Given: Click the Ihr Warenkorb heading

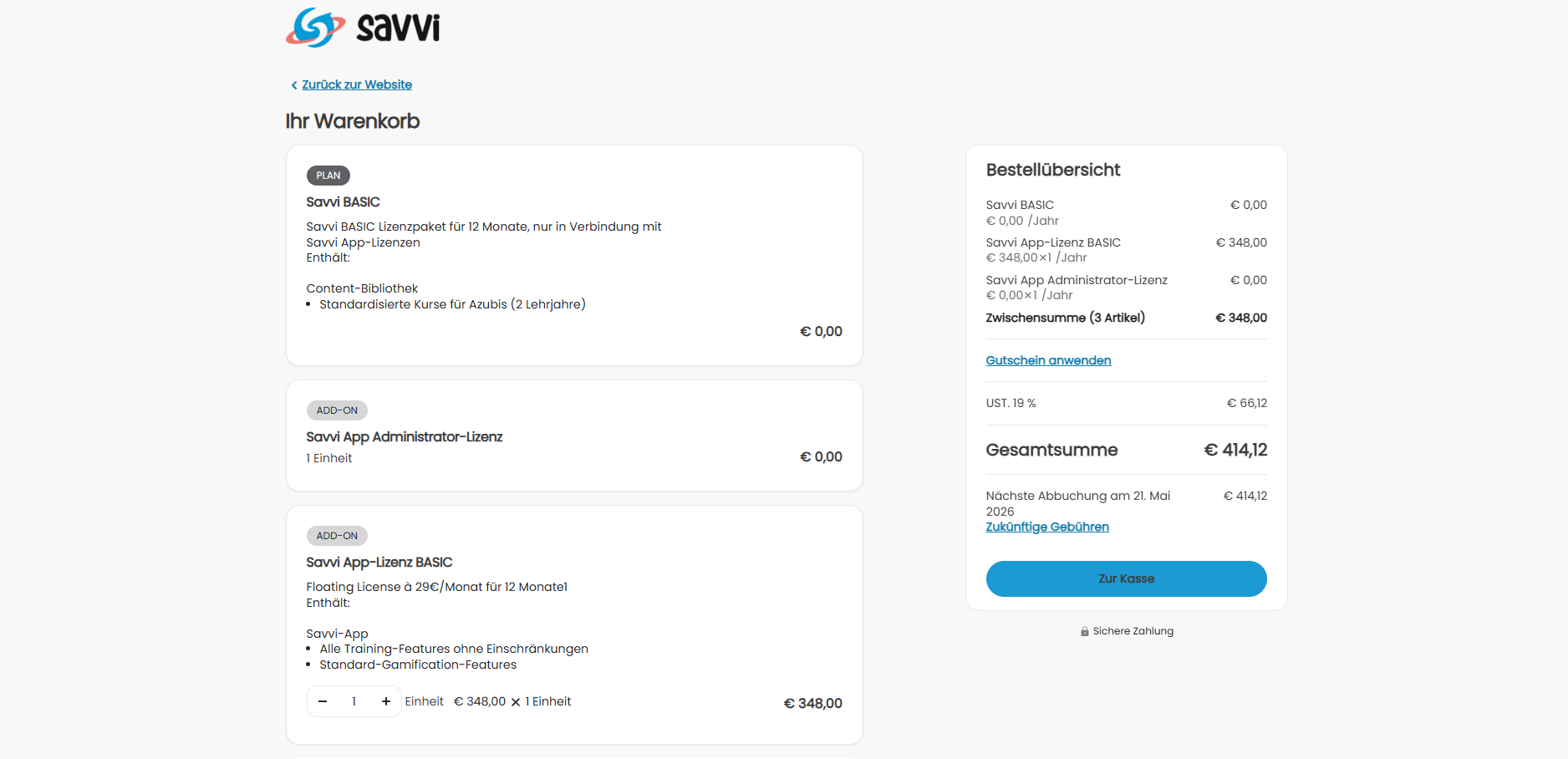Looking at the screenshot, I should coord(353,121).
